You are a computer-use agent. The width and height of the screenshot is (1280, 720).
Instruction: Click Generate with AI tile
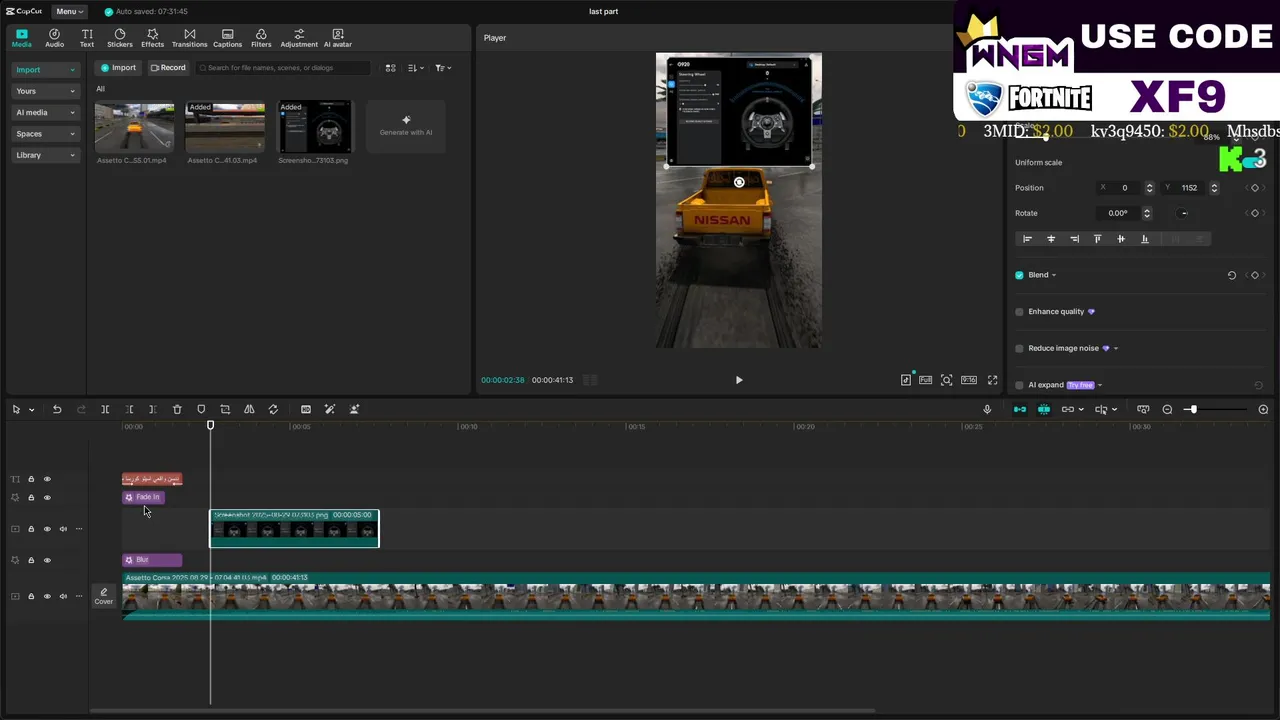click(x=406, y=126)
